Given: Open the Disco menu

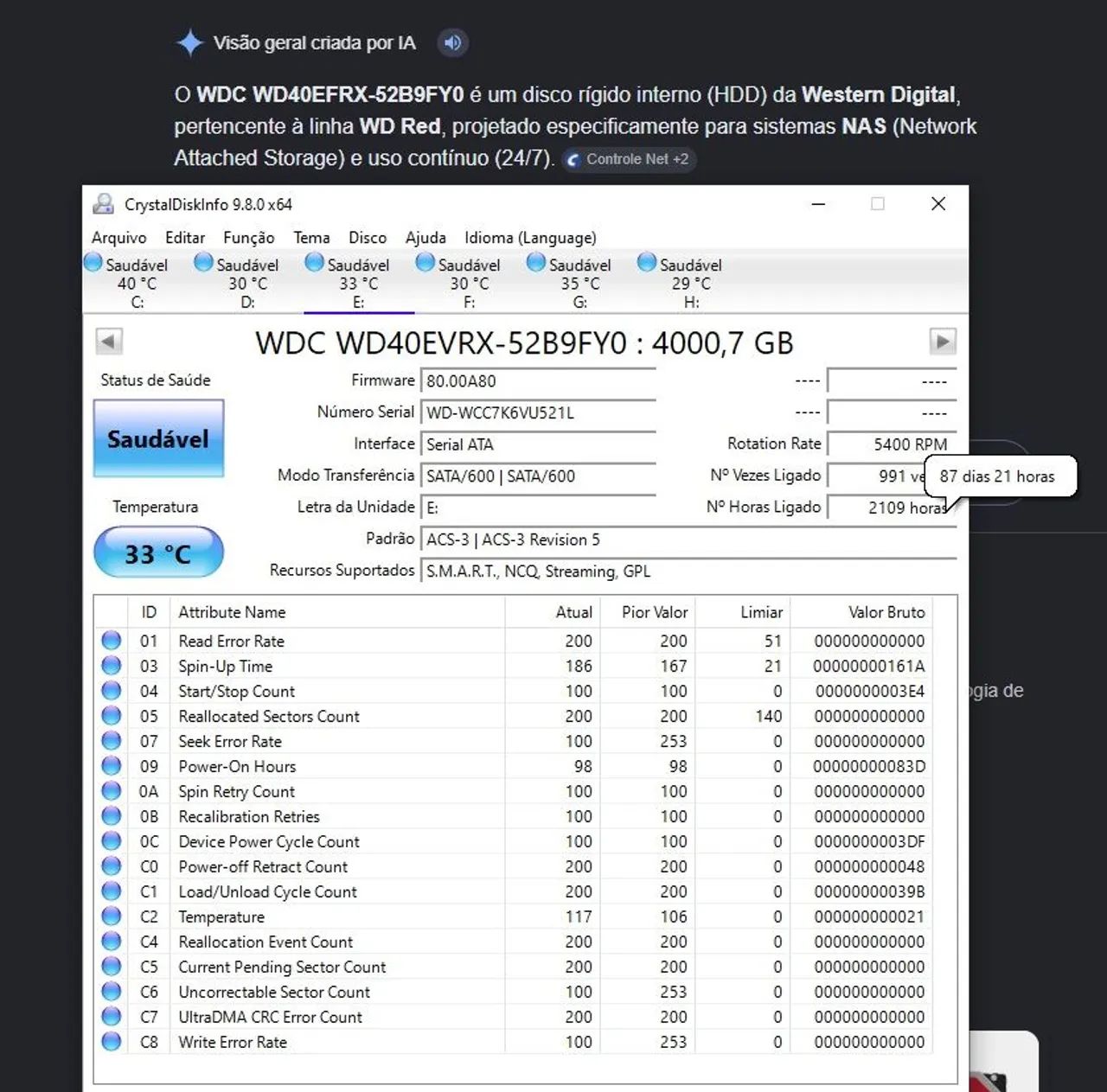Looking at the screenshot, I should (368, 238).
